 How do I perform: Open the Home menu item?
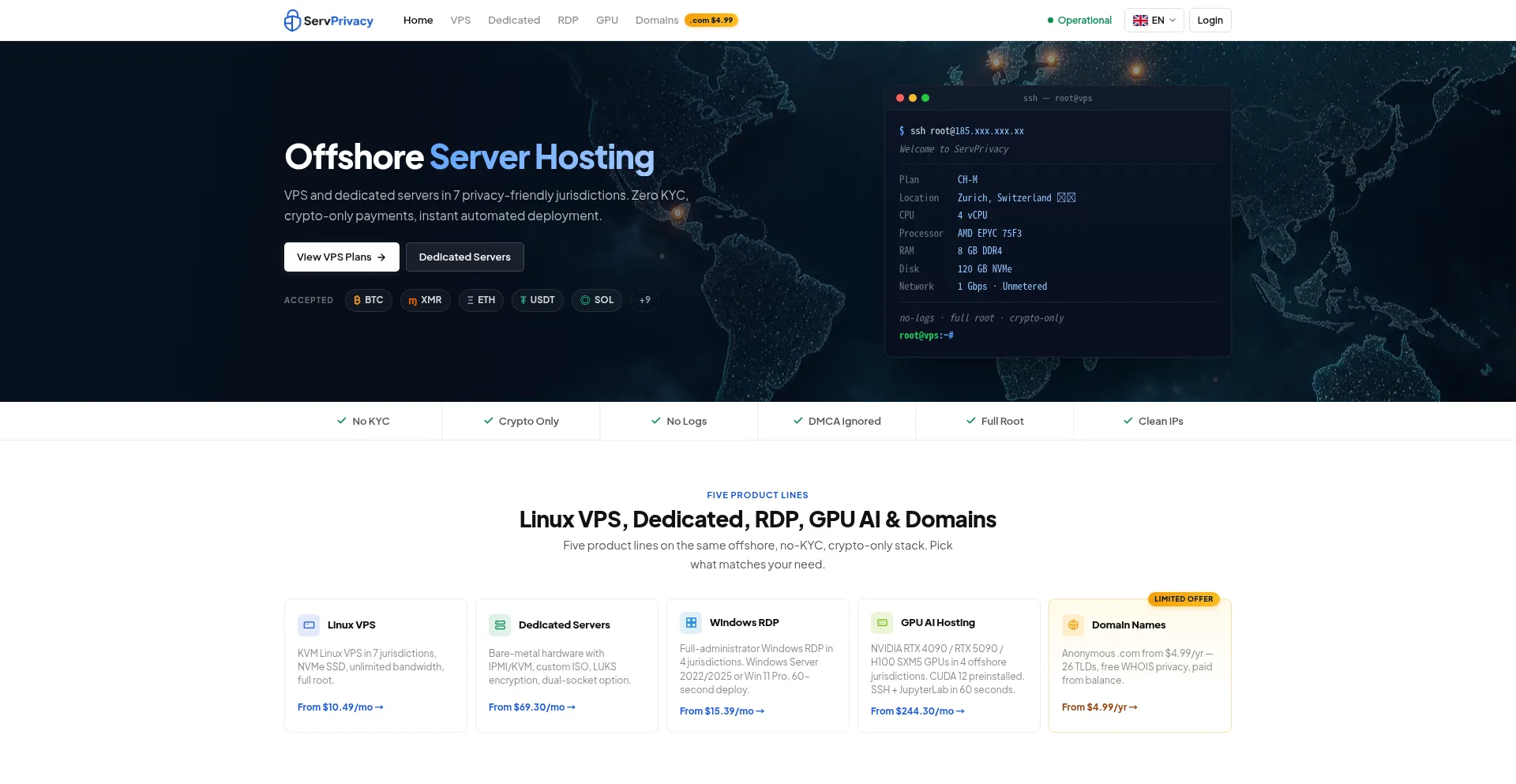point(418,21)
